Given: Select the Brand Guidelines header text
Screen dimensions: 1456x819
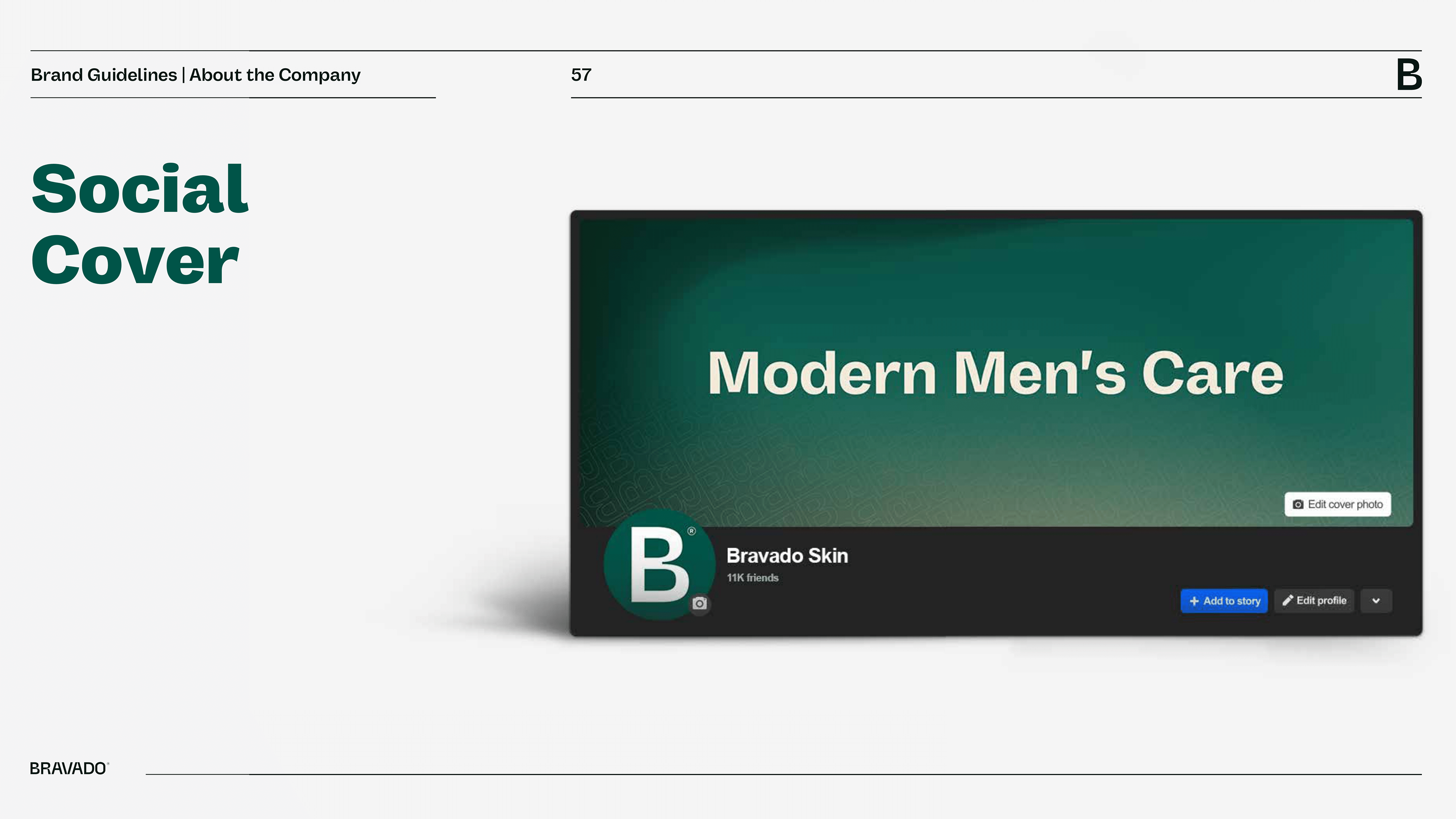Looking at the screenshot, I should [x=104, y=75].
